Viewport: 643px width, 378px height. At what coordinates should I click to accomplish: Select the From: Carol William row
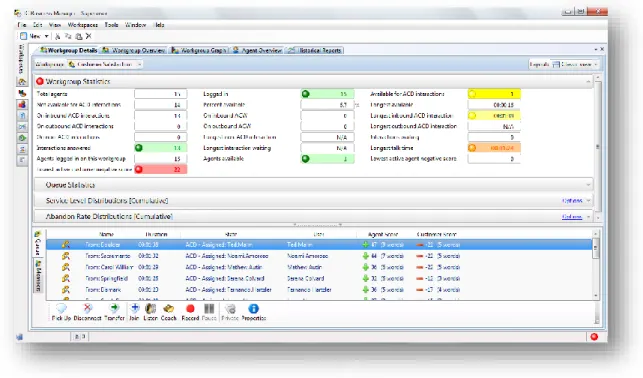(x=319, y=267)
